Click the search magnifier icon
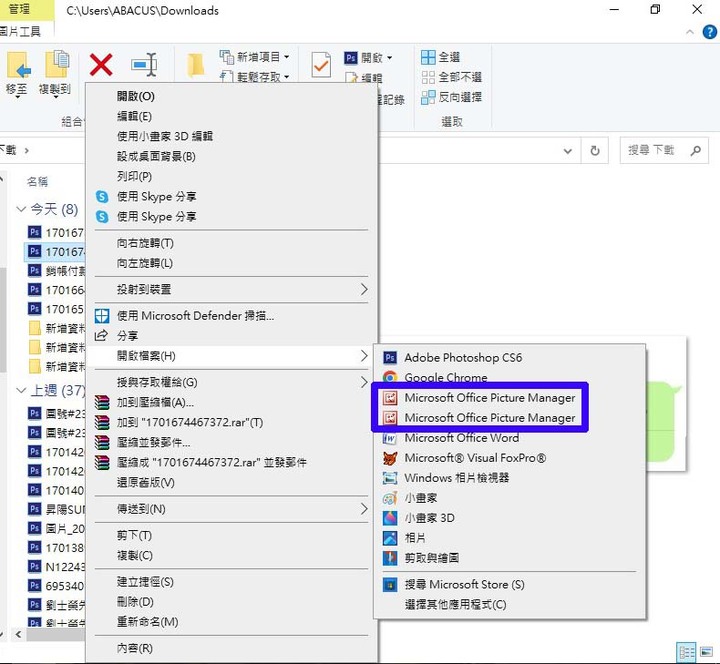Screen dimensions: 720x664 click(x=696, y=151)
